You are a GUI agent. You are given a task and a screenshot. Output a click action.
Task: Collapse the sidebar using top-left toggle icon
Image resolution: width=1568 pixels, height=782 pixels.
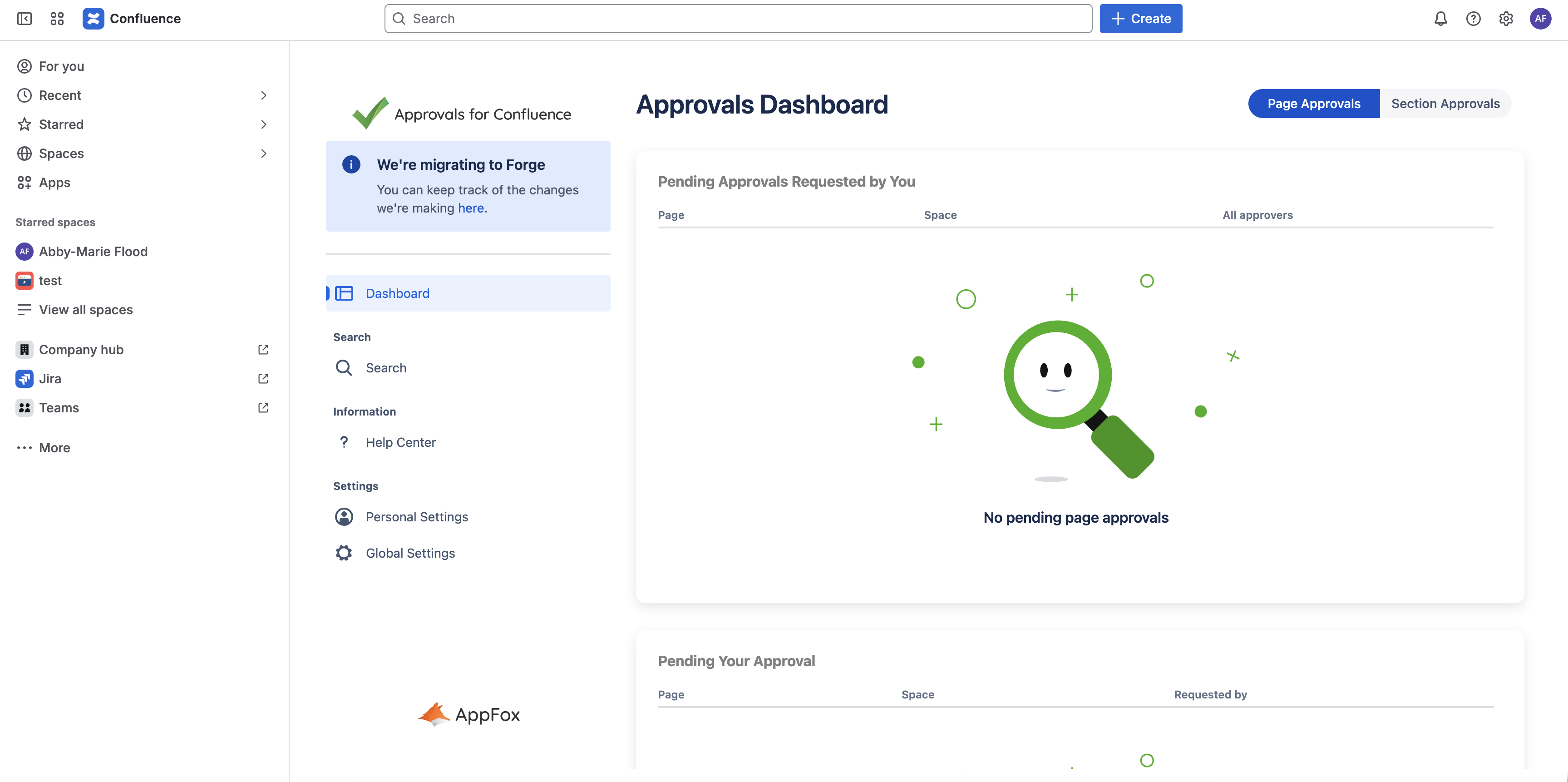coord(25,19)
